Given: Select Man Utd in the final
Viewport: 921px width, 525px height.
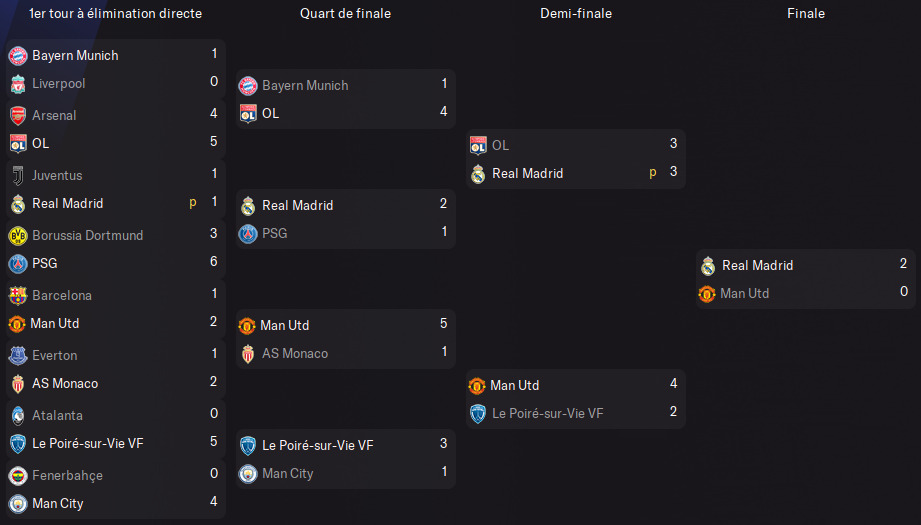Looking at the screenshot, I should click(x=744, y=294).
